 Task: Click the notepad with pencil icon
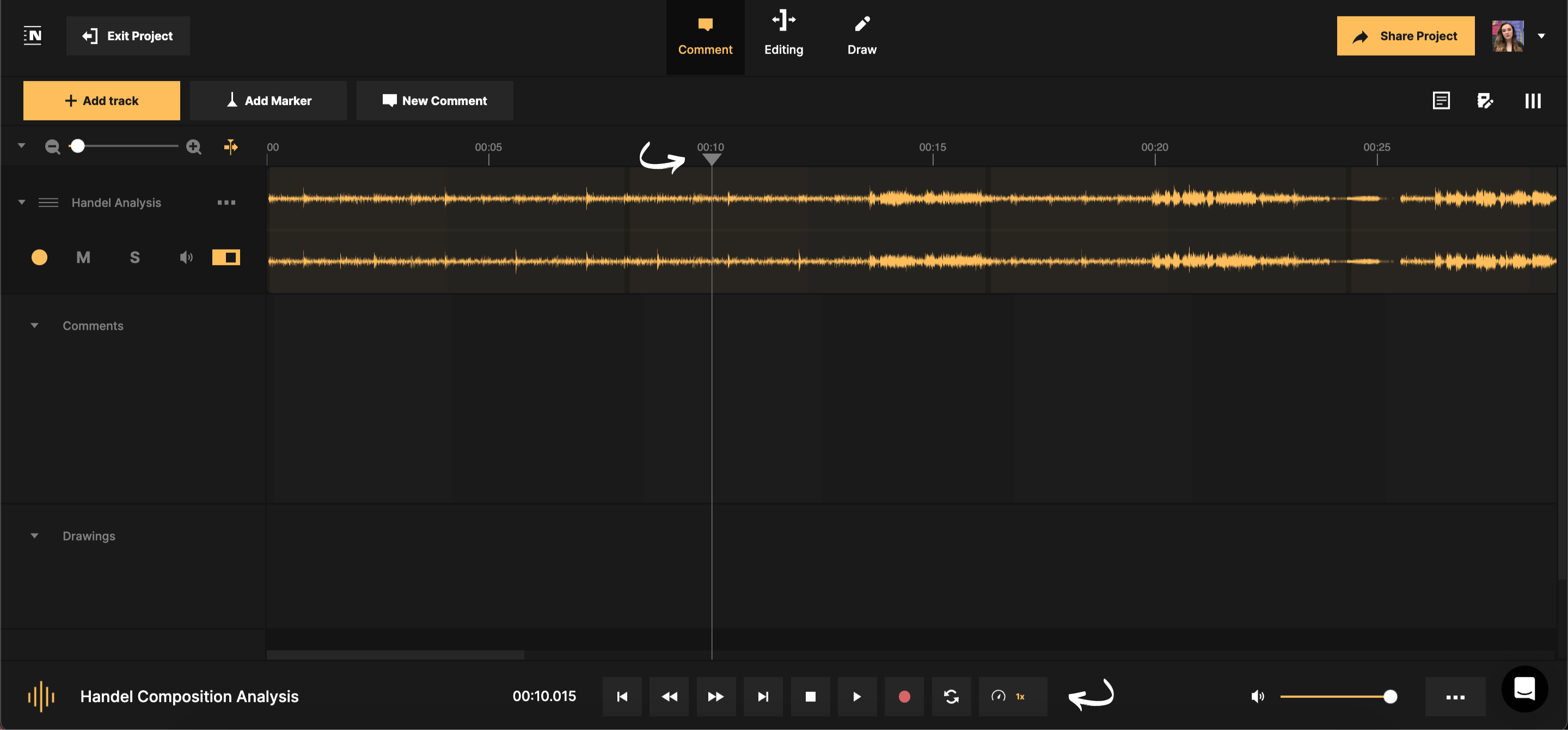click(x=1486, y=100)
